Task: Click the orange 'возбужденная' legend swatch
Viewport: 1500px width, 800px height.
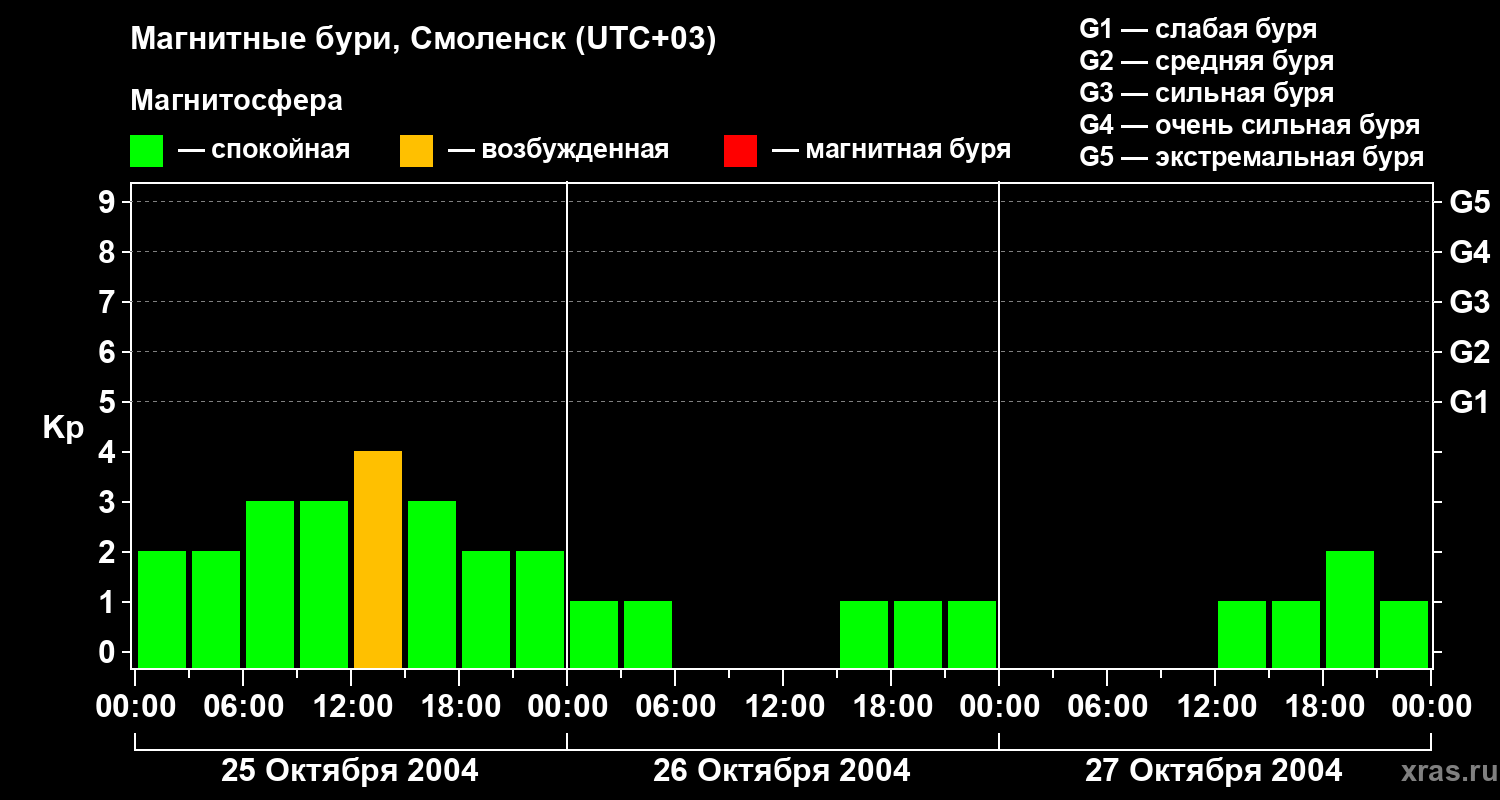Action: pos(416,151)
